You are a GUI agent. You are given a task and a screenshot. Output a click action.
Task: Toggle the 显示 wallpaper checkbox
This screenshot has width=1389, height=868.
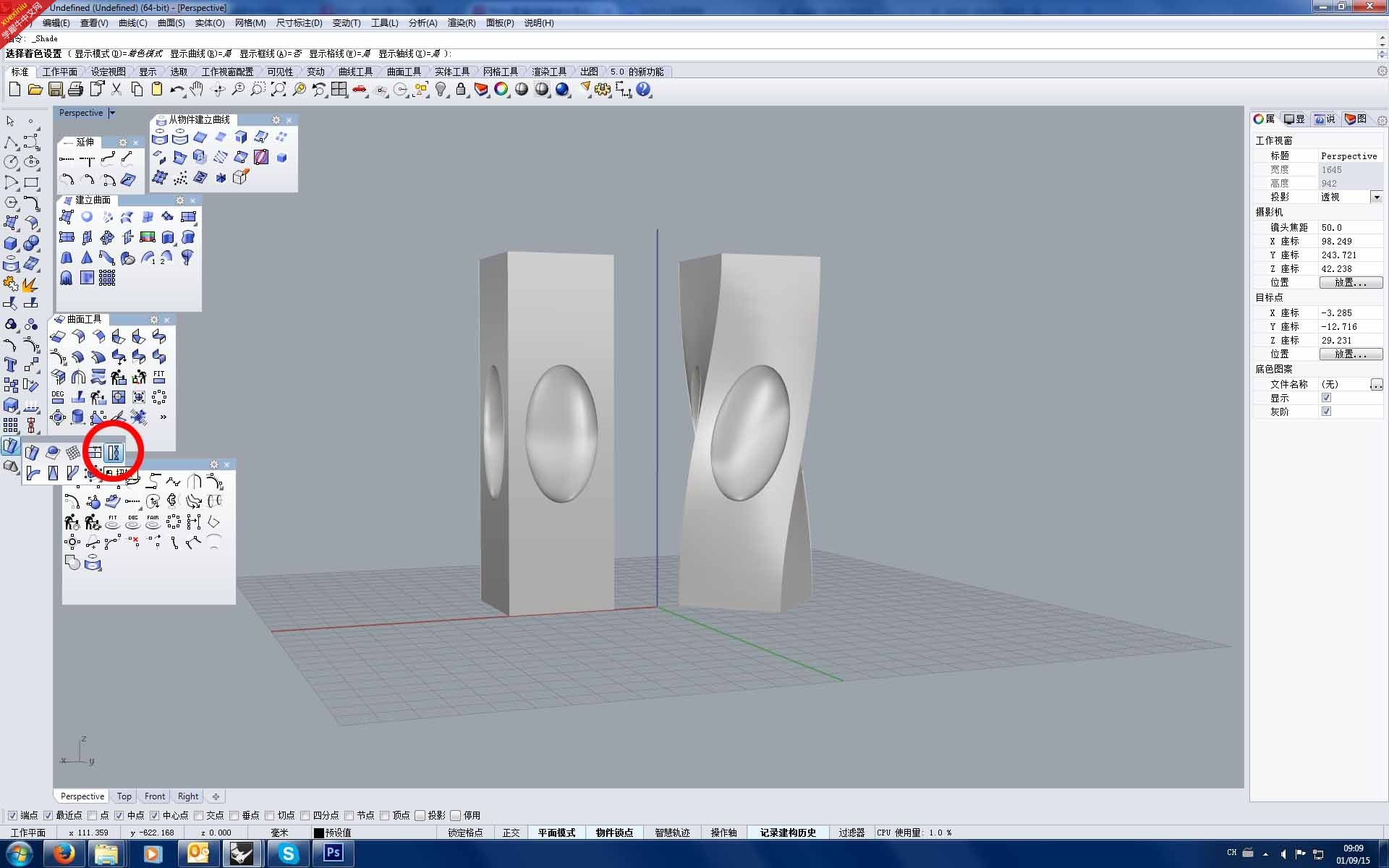(x=1326, y=398)
